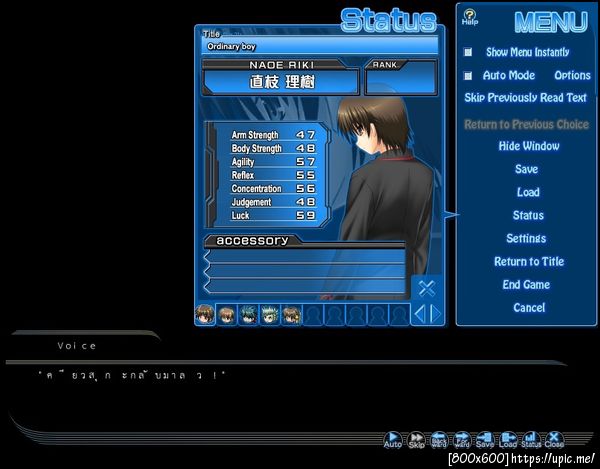This screenshot has width=600, height=469.
Task: Click the NAOE RIKI name plate
Action: [281, 77]
